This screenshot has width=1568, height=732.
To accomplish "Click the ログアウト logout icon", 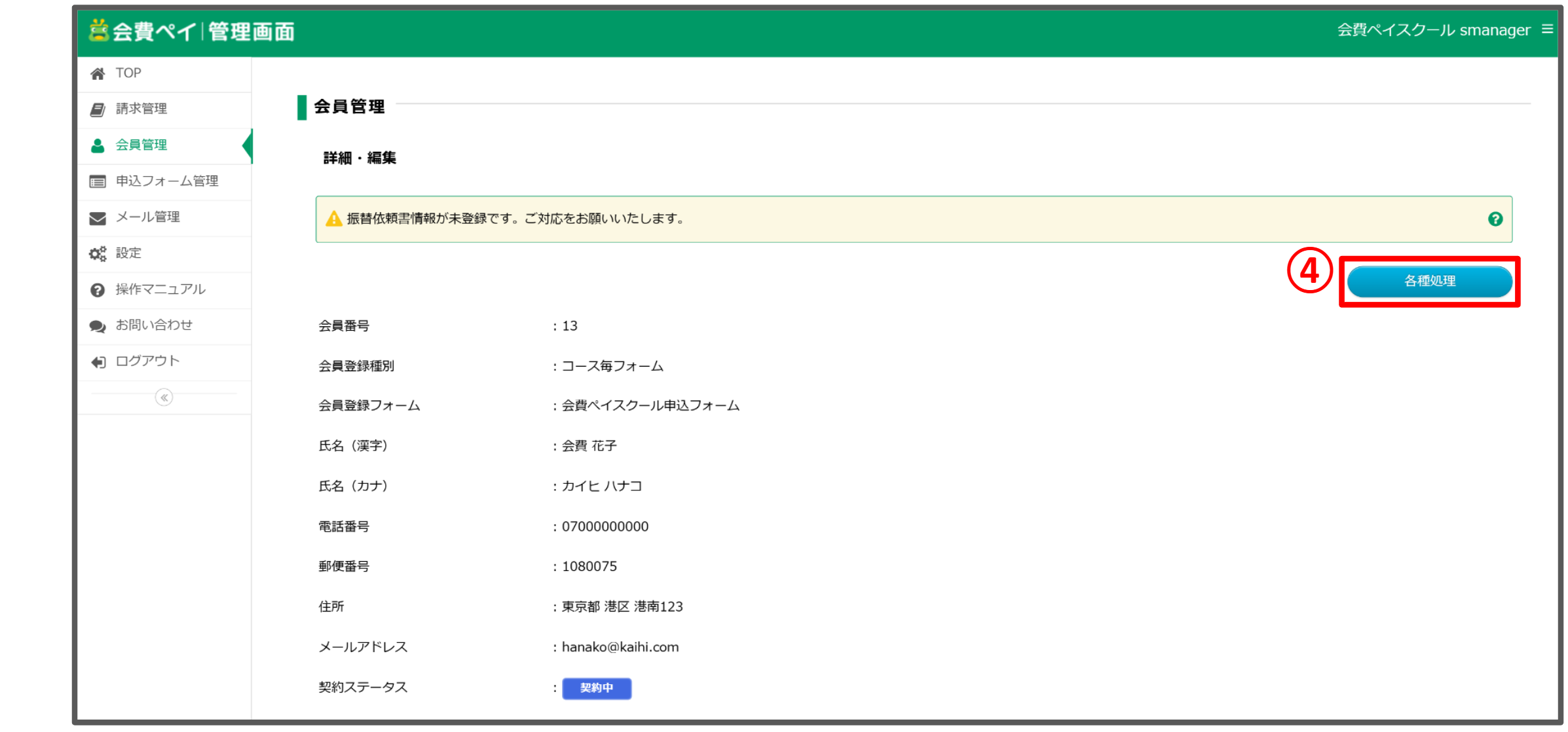I will tap(98, 361).
